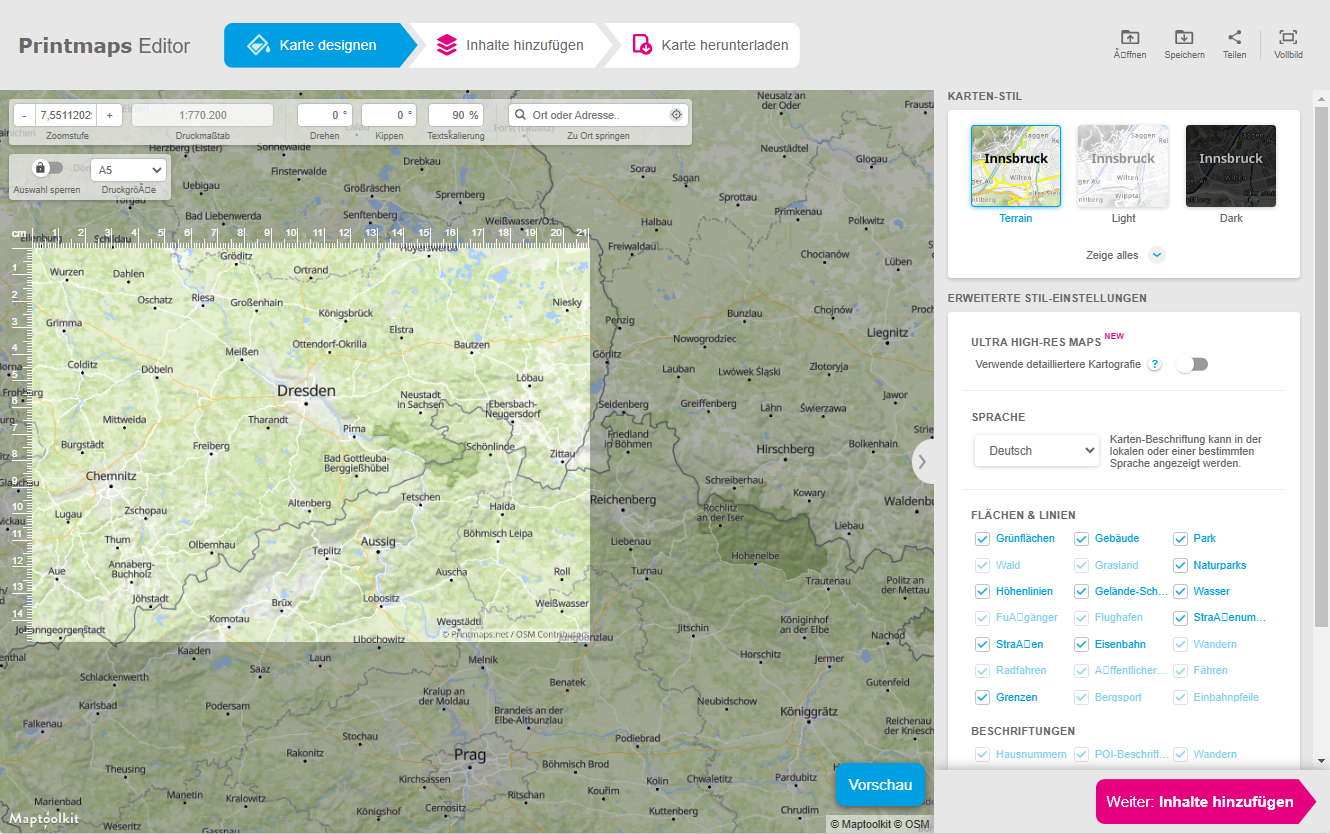Select the Light map style thumbnail
This screenshot has height=834, width=1330.
[x=1123, y=166]
